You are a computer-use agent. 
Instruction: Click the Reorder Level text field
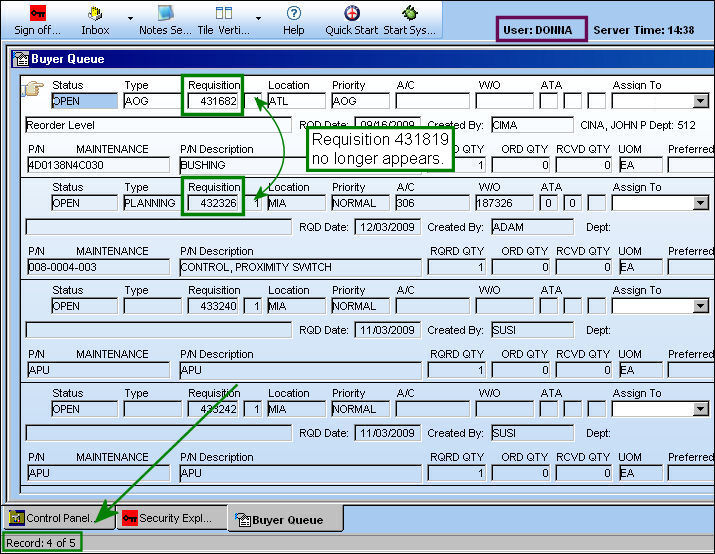(158, 125)
